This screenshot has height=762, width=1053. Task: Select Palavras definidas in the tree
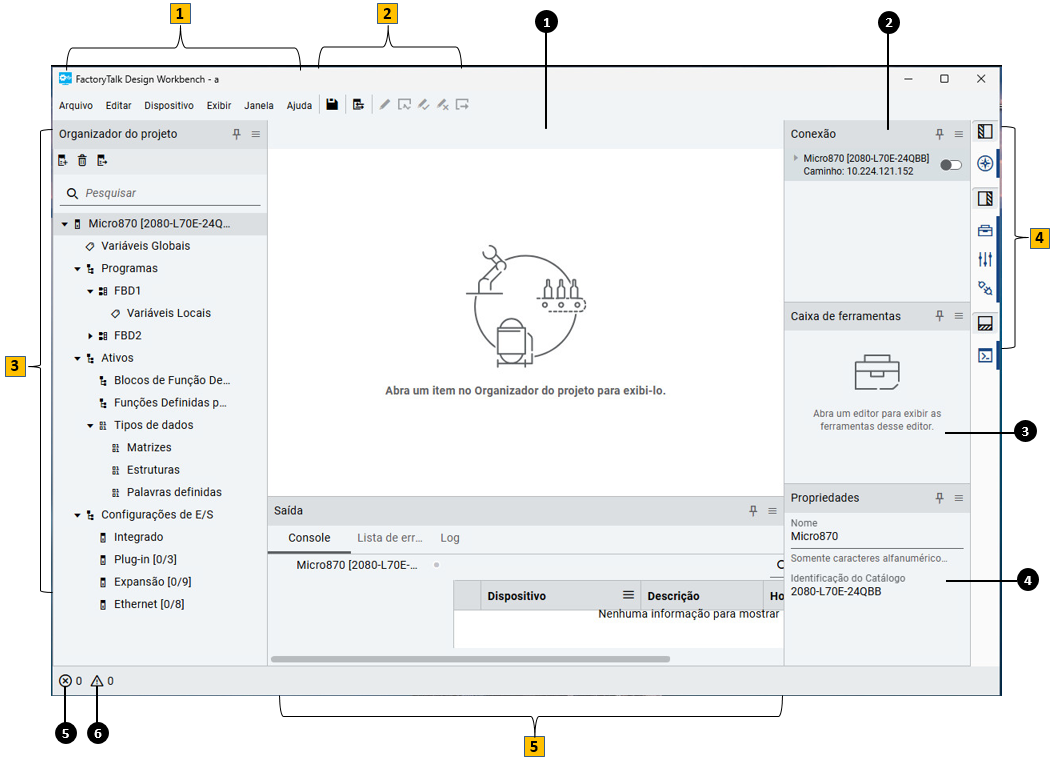point(174,491)
